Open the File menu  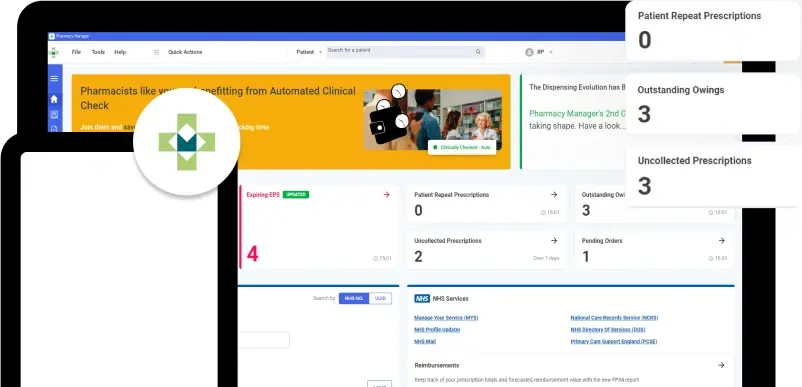click(x=76, y=52)
